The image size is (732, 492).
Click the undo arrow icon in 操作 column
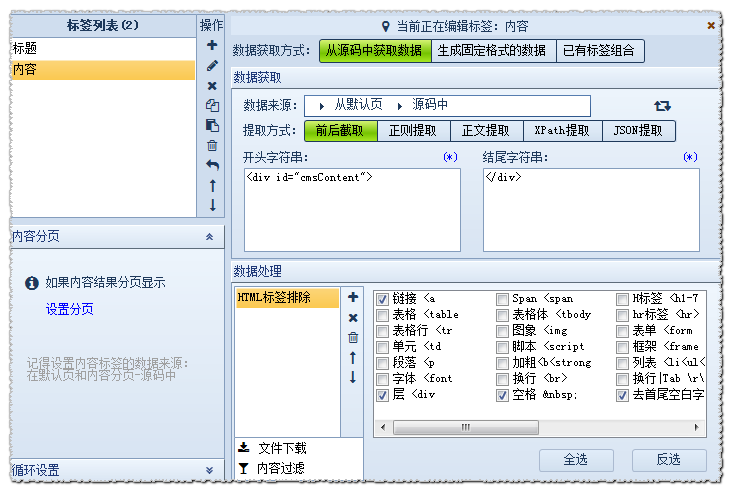pos(212,165)
